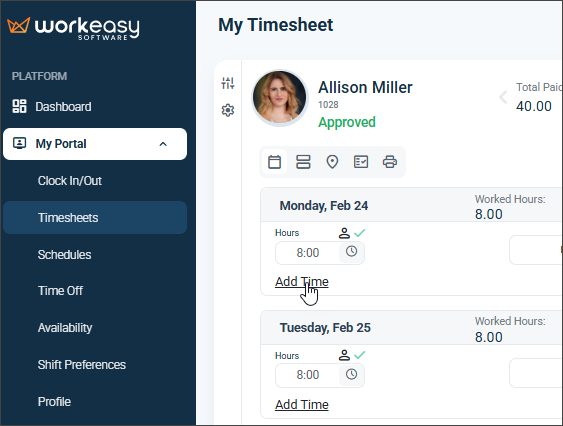
Task: Click Add Time under Tuesday, Feb 25
Action: (x=302, y=404)
